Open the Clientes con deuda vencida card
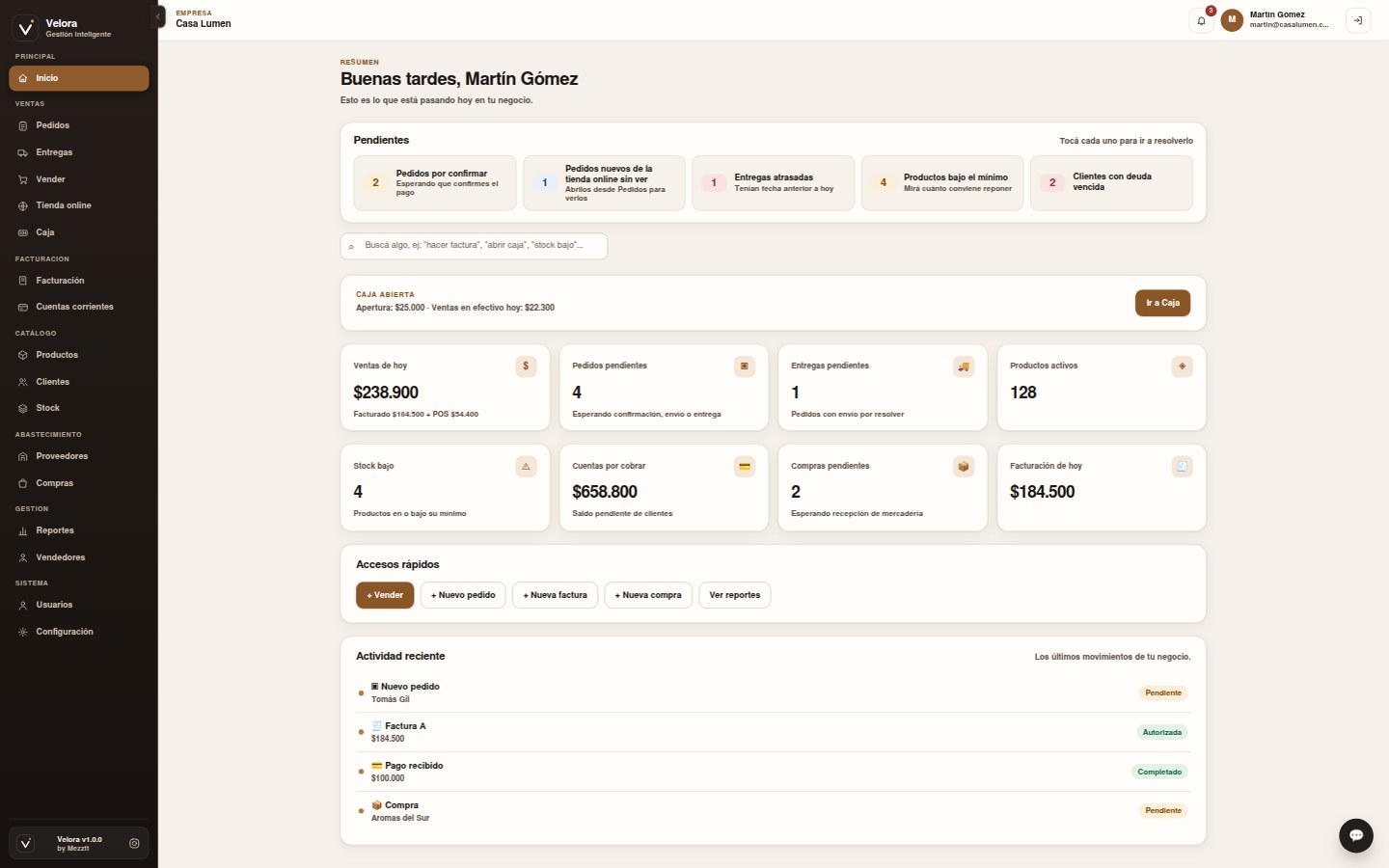 (x=1111, y=182)
